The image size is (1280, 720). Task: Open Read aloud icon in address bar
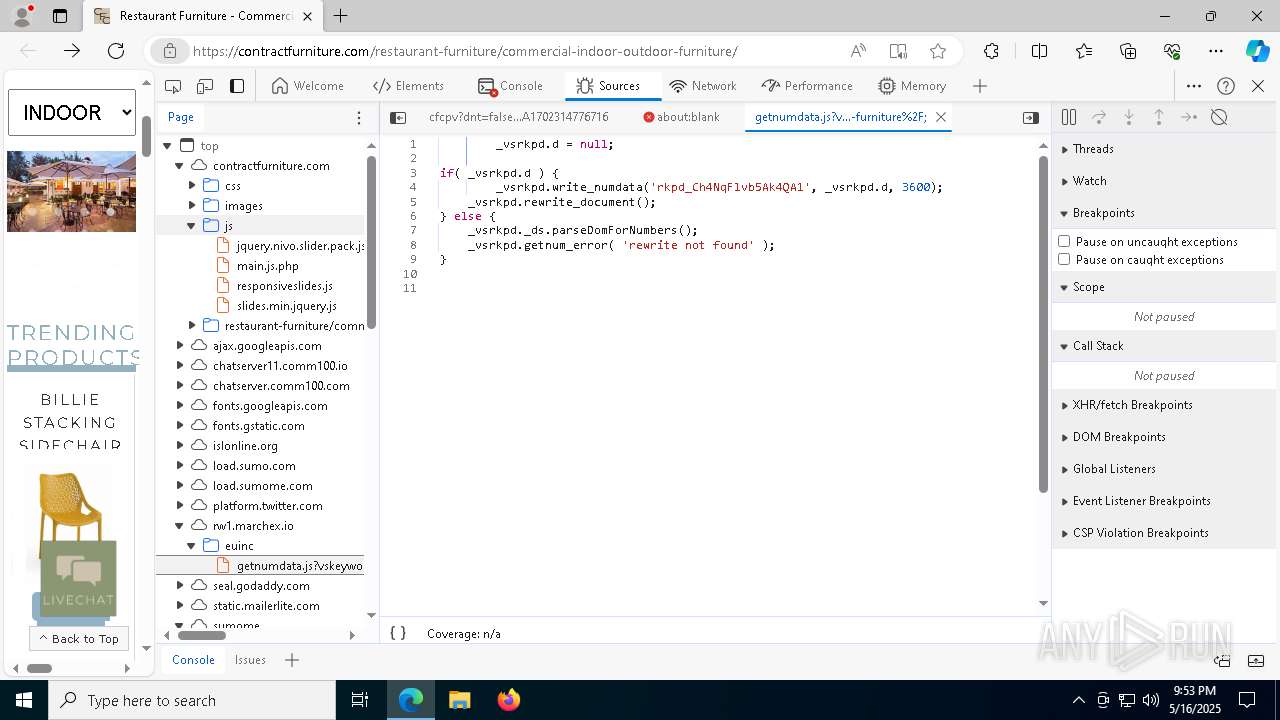(x=858, y=51)
